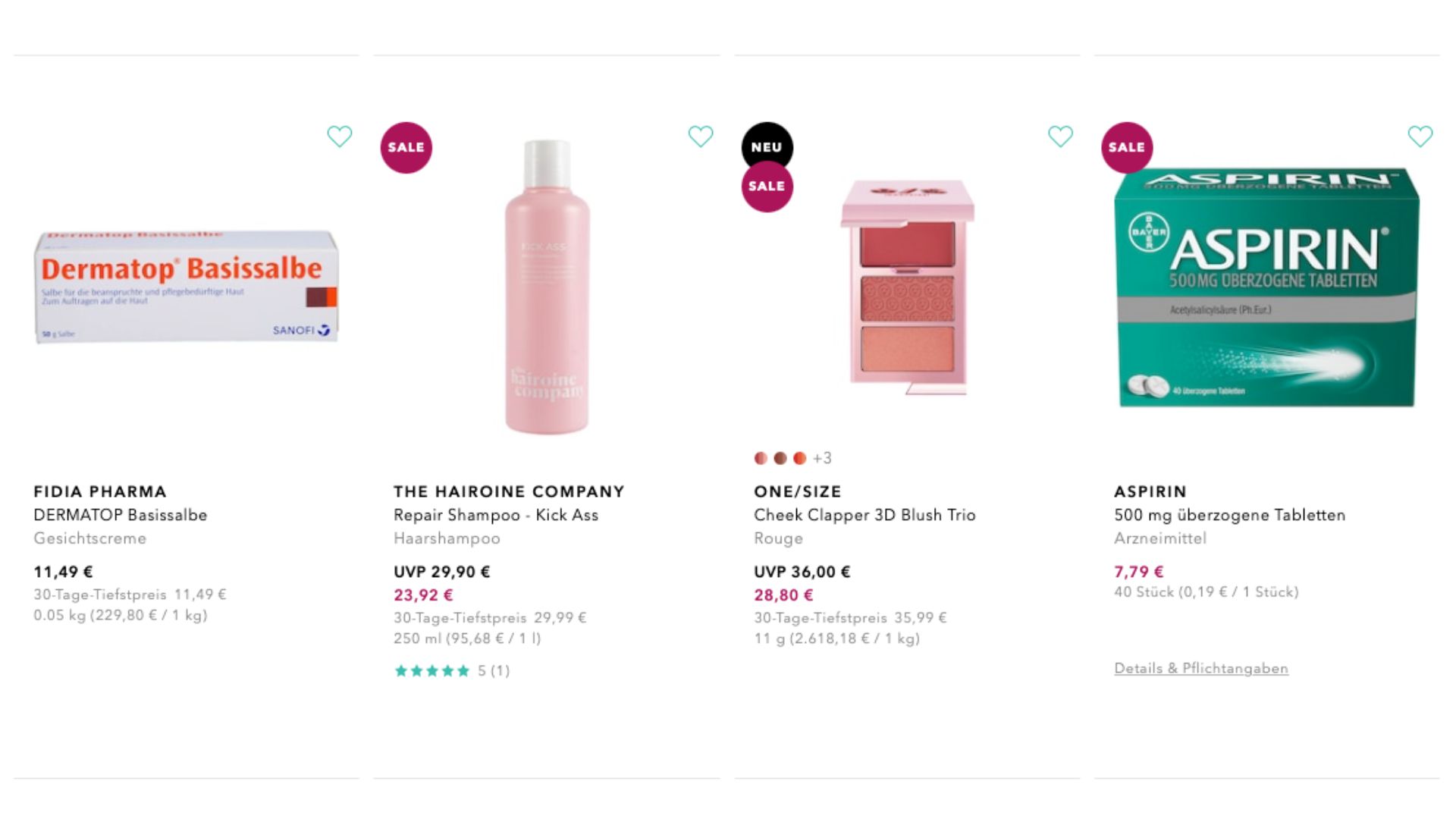The width and height of the screenshot is (1456, 819).
Task: Open the Dermatop Basissalbe product image
Action: [x=187, y=287]
